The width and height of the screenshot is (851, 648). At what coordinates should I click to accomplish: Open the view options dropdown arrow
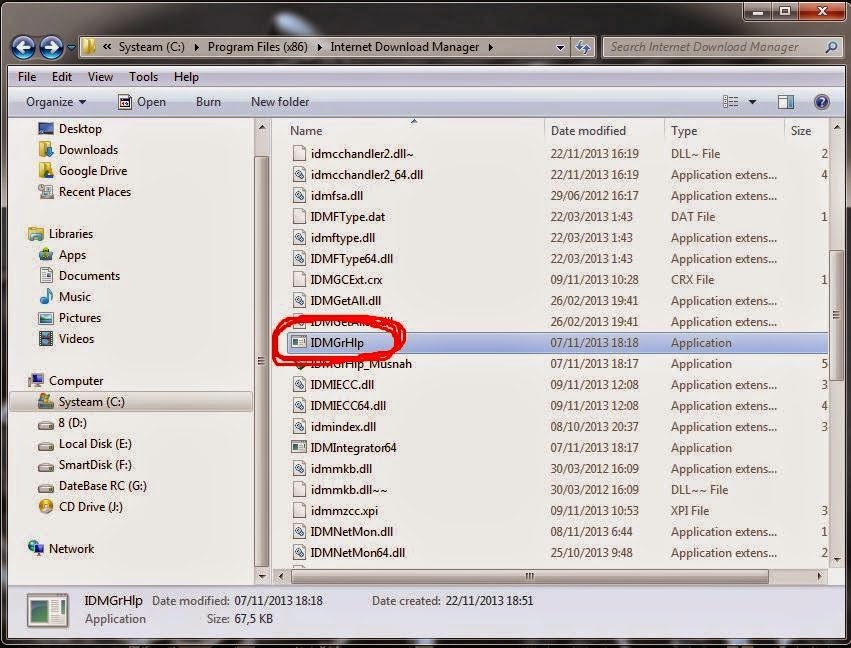click(752, 102)
